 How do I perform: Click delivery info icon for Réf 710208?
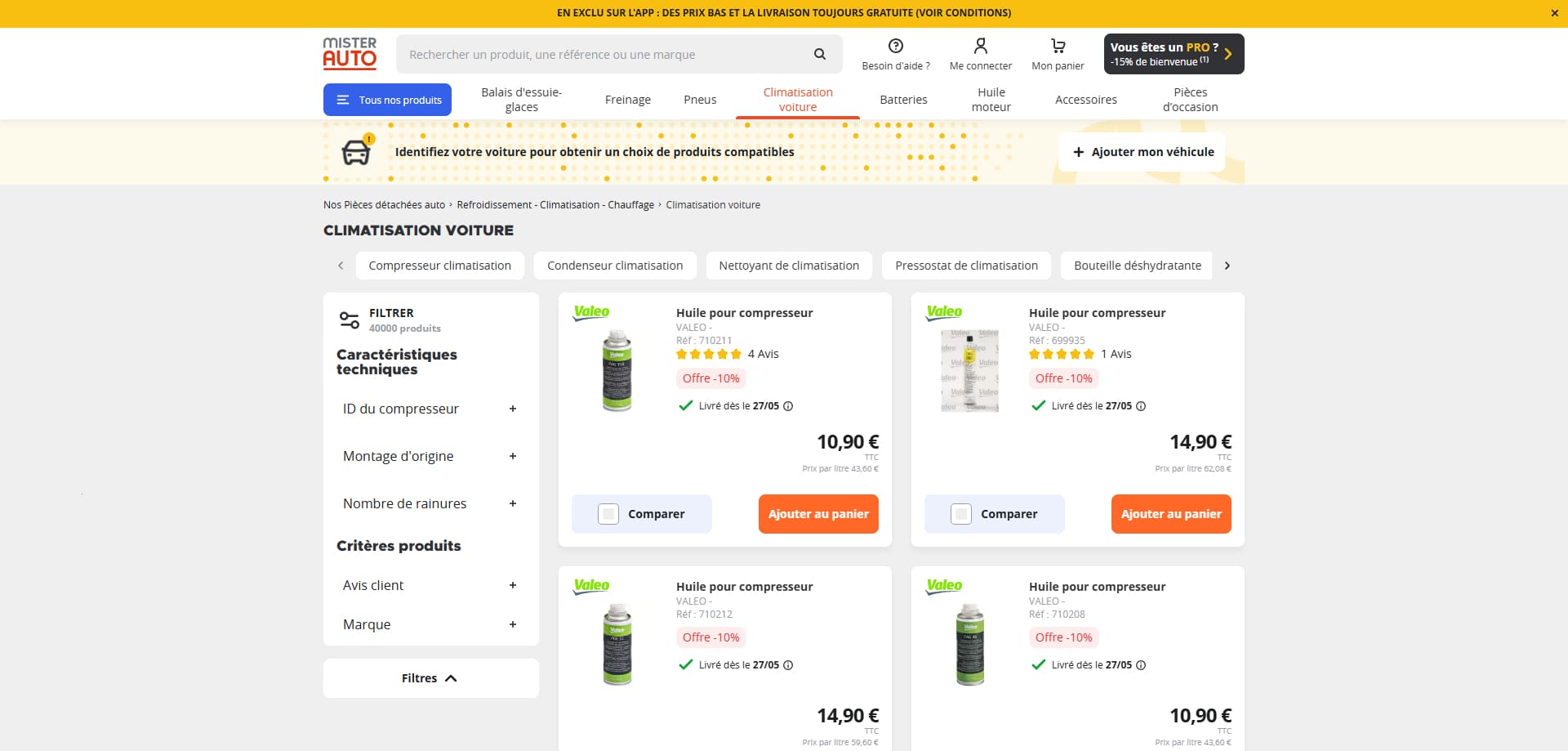pyautogui.click(x=1141, y=665)
